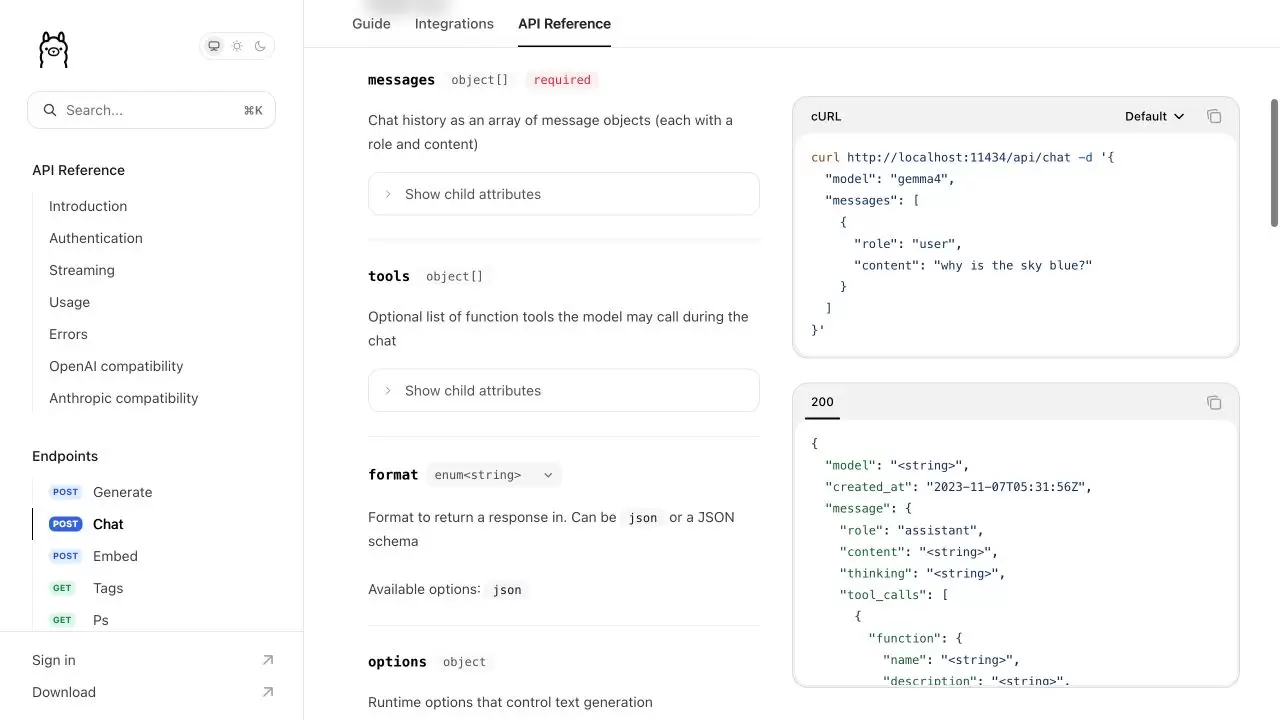The image size is (1280, 720).
Task: Switch to dark theme moon icon
Action: 260,46
